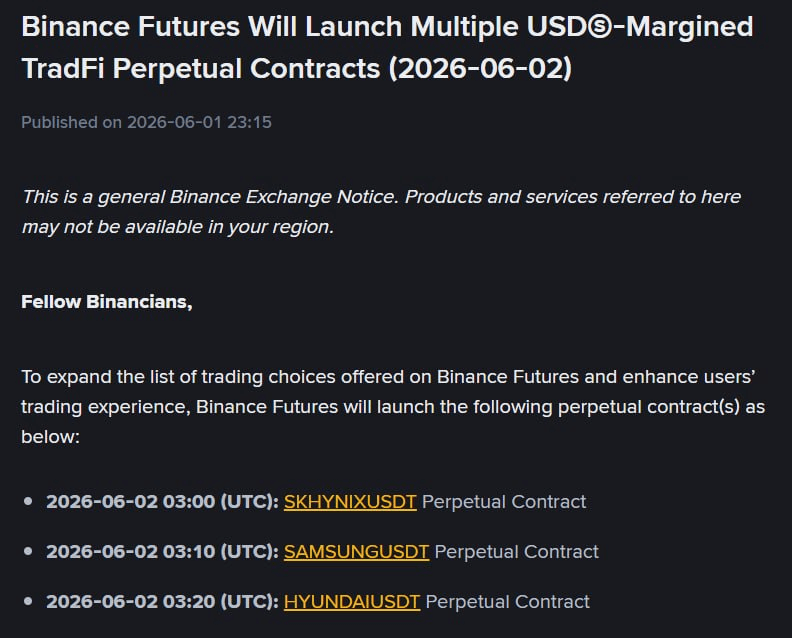Click Perpetual Contract text beside HYUNDAIUSDT
Screen dimensions: 792x638
(x=508, y=602)
